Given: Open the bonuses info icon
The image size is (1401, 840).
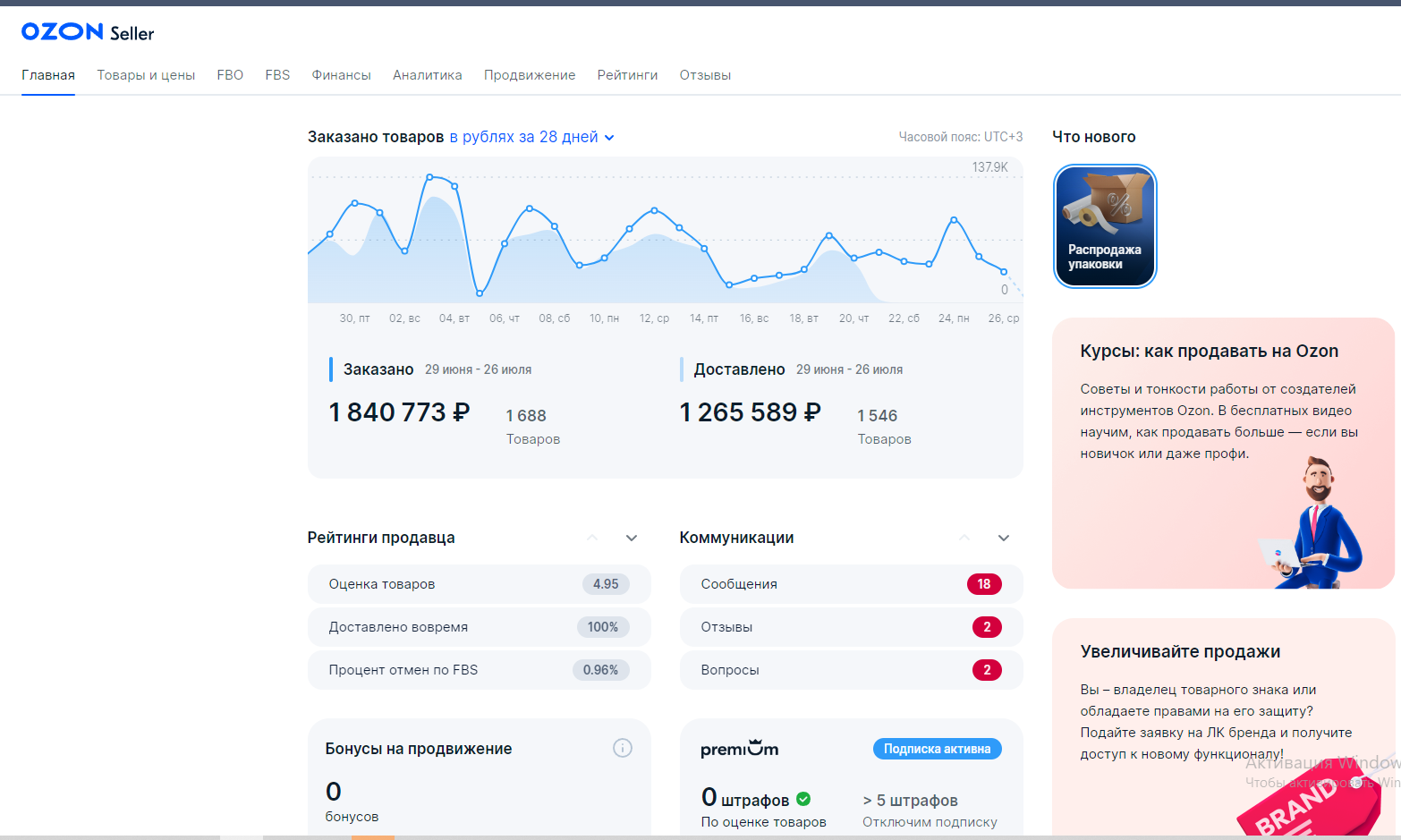Looking at the screenshot, I should (623, 748).
